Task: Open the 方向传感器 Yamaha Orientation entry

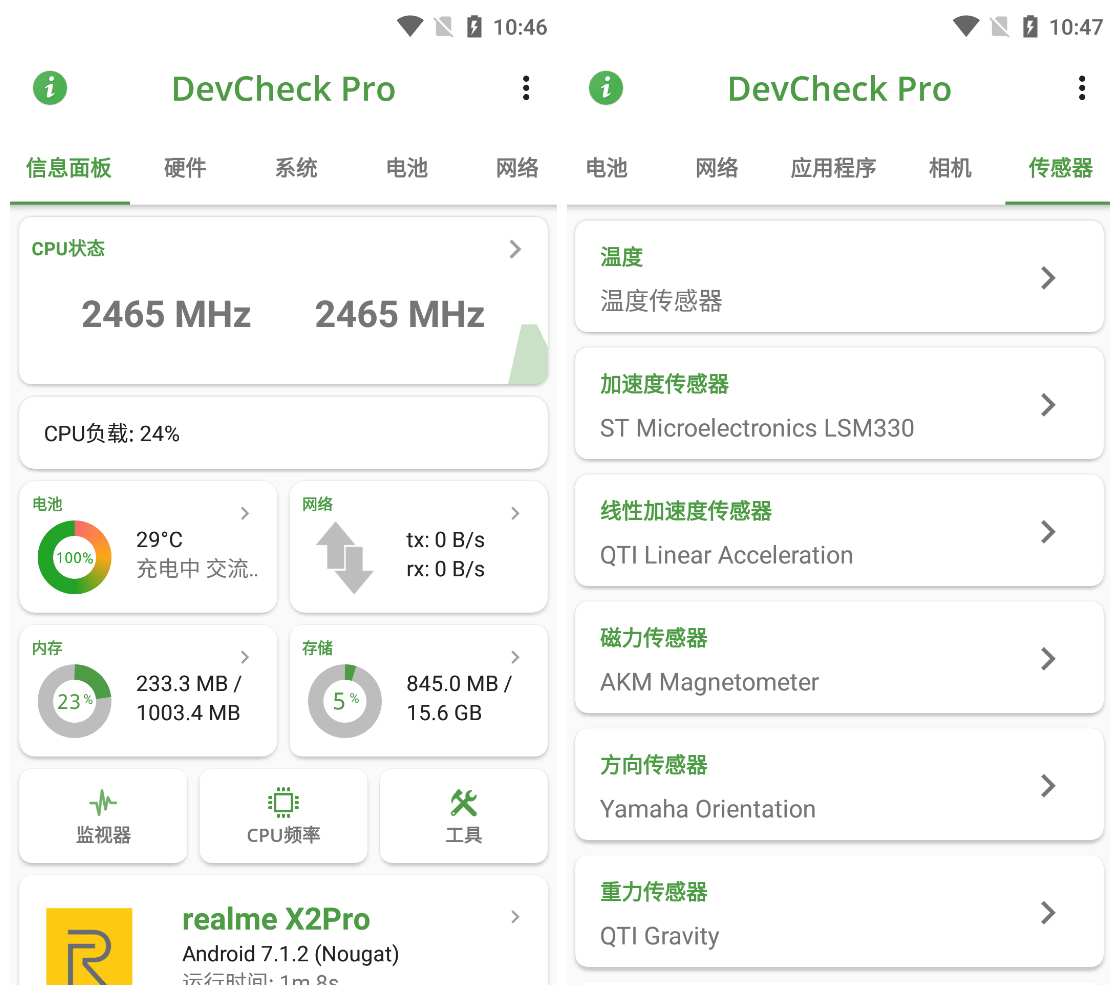Action: tap(838, 786)
